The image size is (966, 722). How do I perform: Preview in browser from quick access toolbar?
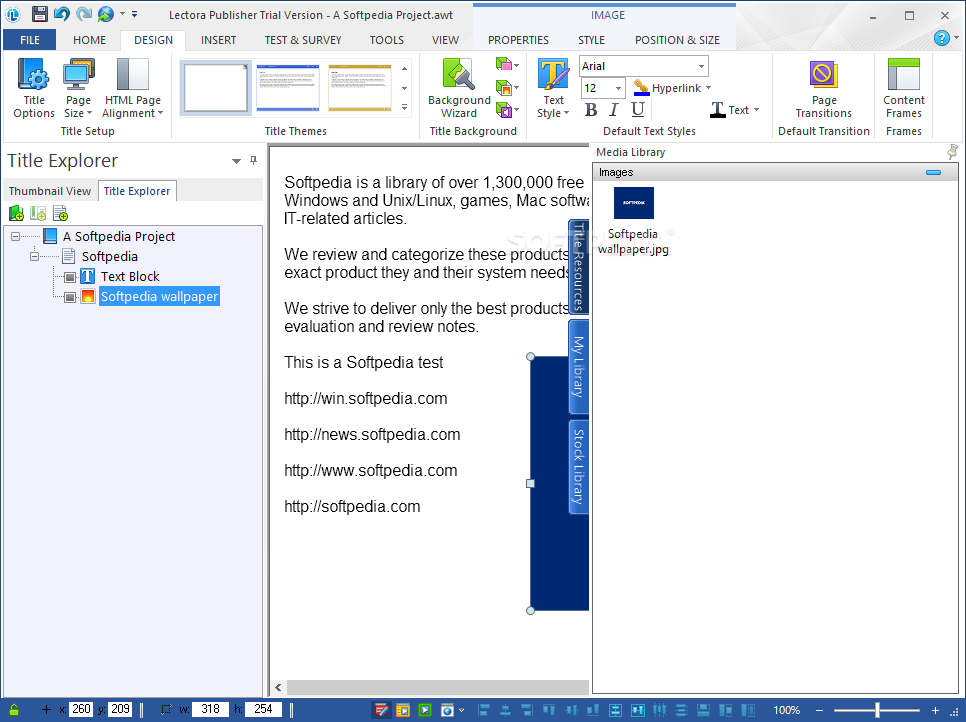[x=106, y=14]
